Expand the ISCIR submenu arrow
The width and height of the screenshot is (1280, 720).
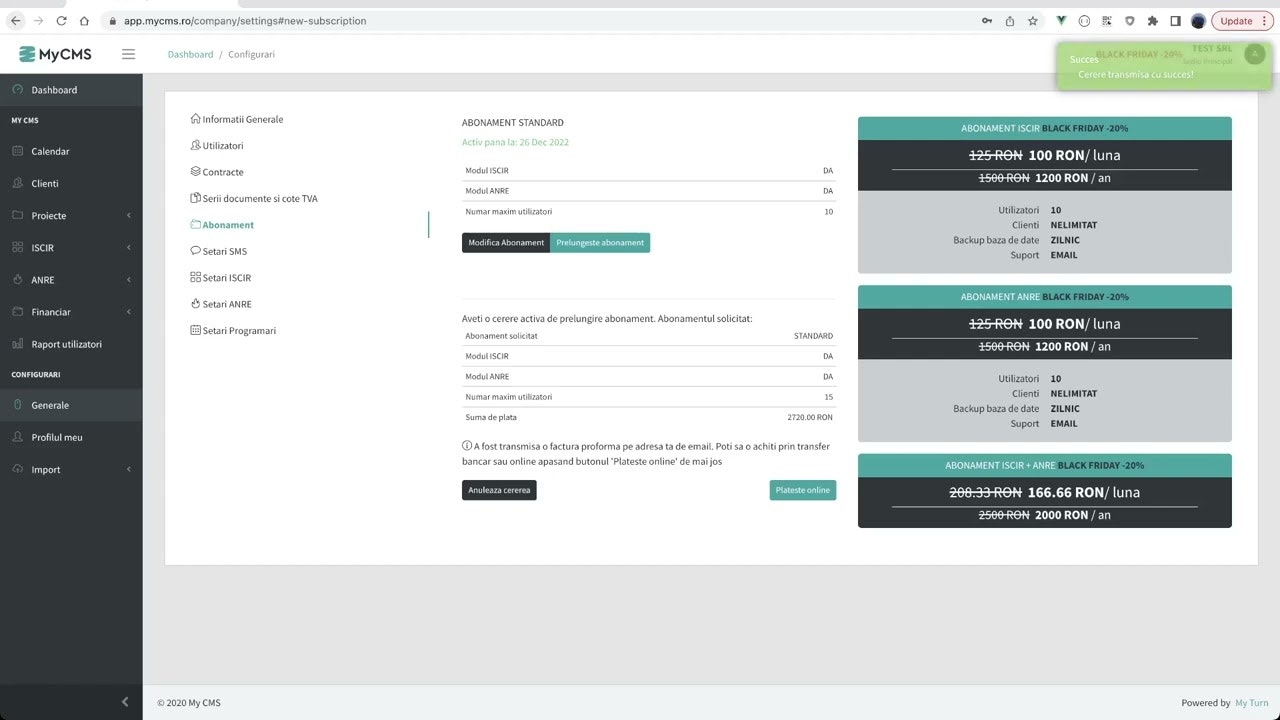coord(128,248)
